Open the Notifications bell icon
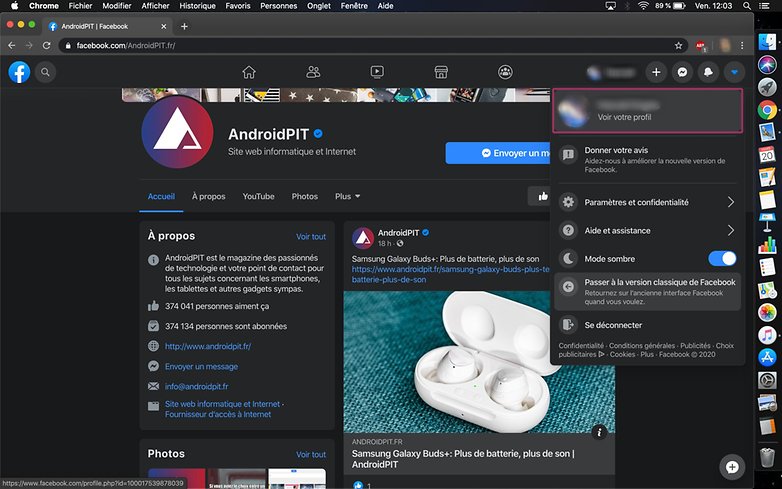Screen dimensions: 782x489 point(708,72)
